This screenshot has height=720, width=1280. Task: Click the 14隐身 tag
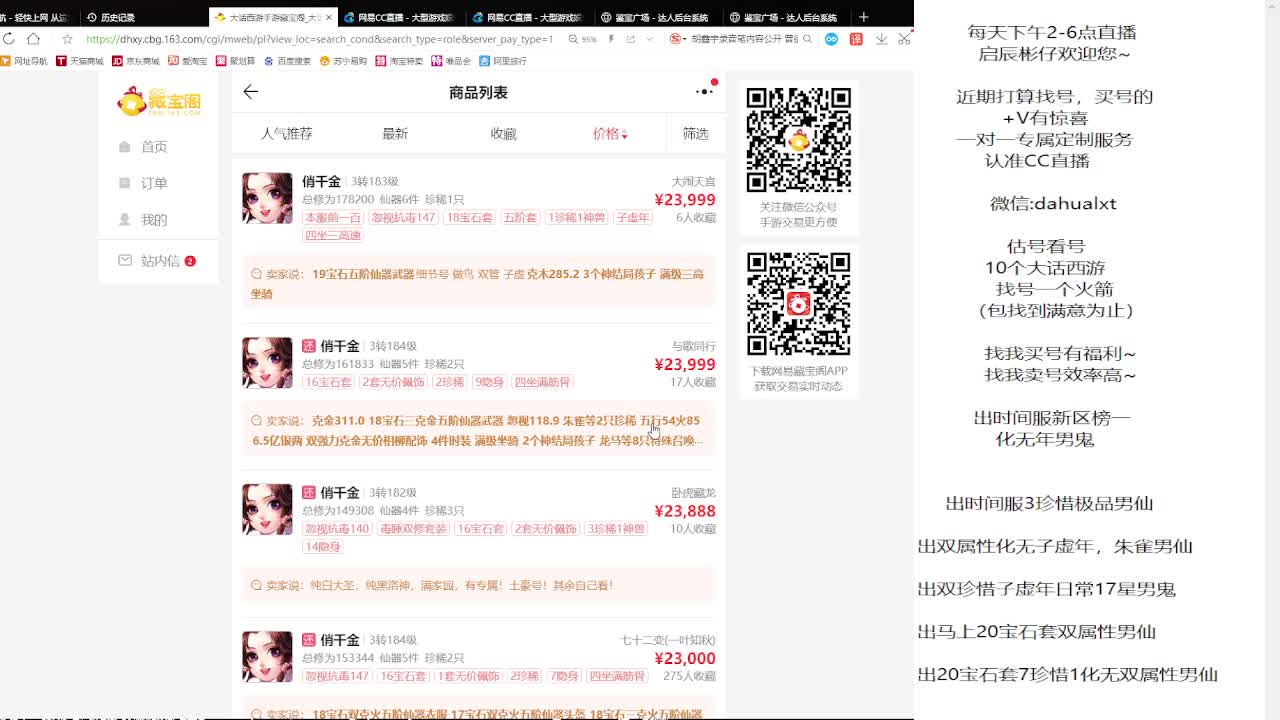tap(322, 547)
